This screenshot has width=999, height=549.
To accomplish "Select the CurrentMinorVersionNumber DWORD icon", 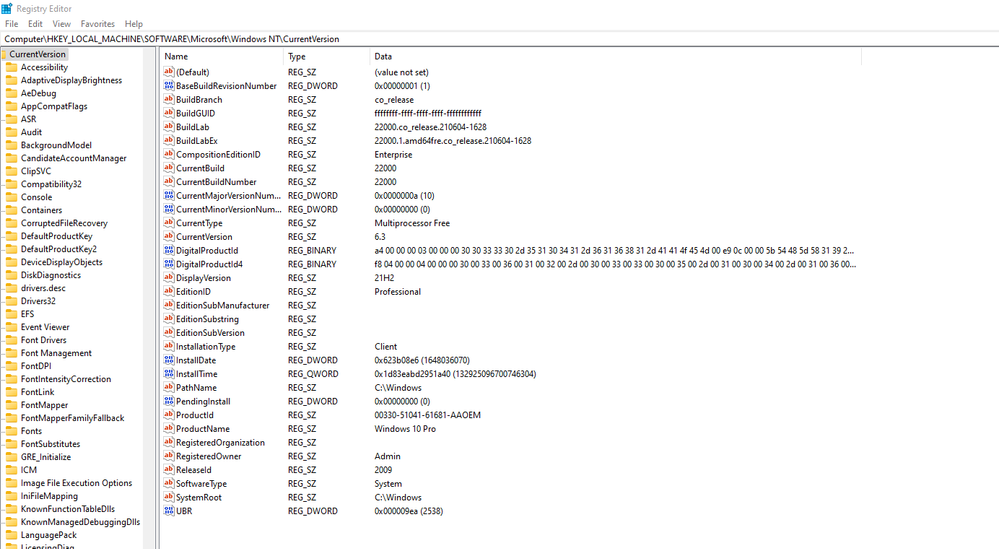I will point(169,209).
